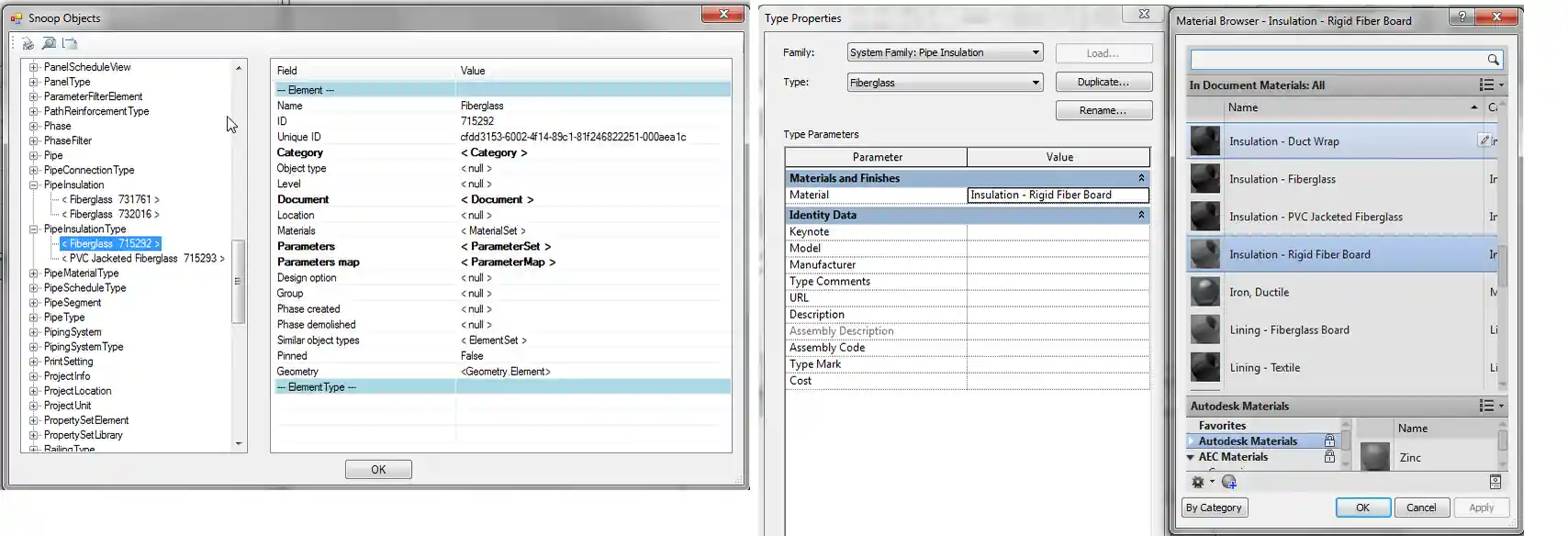Click the Material Browser help button

click(x=1462, y=17)
